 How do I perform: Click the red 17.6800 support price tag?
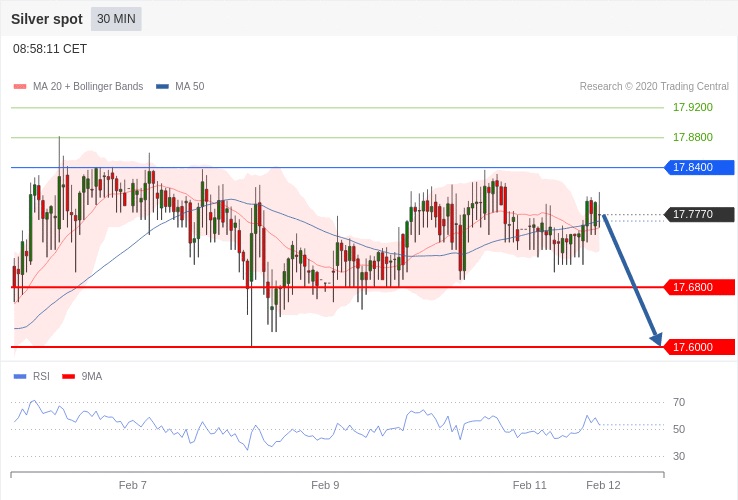coord(699,287)
